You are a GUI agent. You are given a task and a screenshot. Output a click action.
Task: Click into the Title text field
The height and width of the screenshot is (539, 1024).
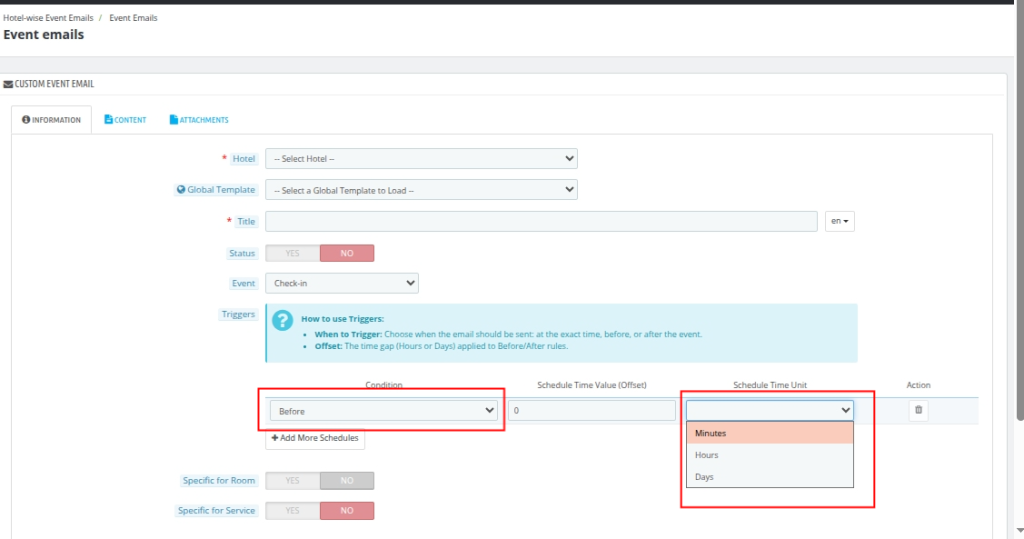pos(541,221)
